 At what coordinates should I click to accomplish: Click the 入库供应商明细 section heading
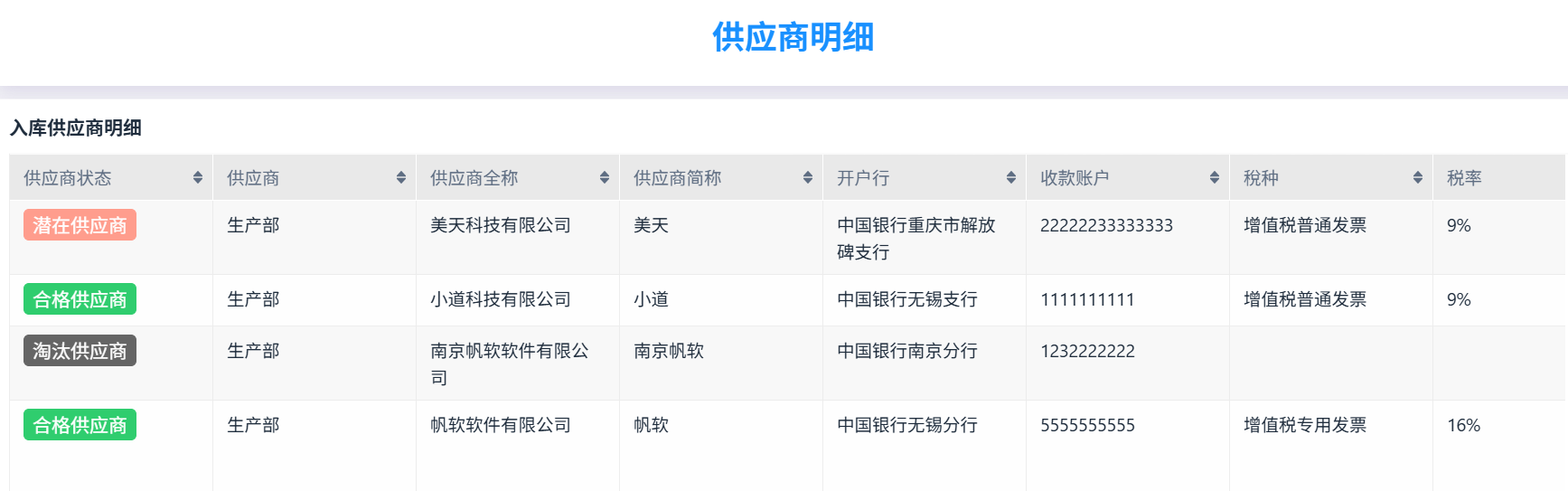click(76, 127)
